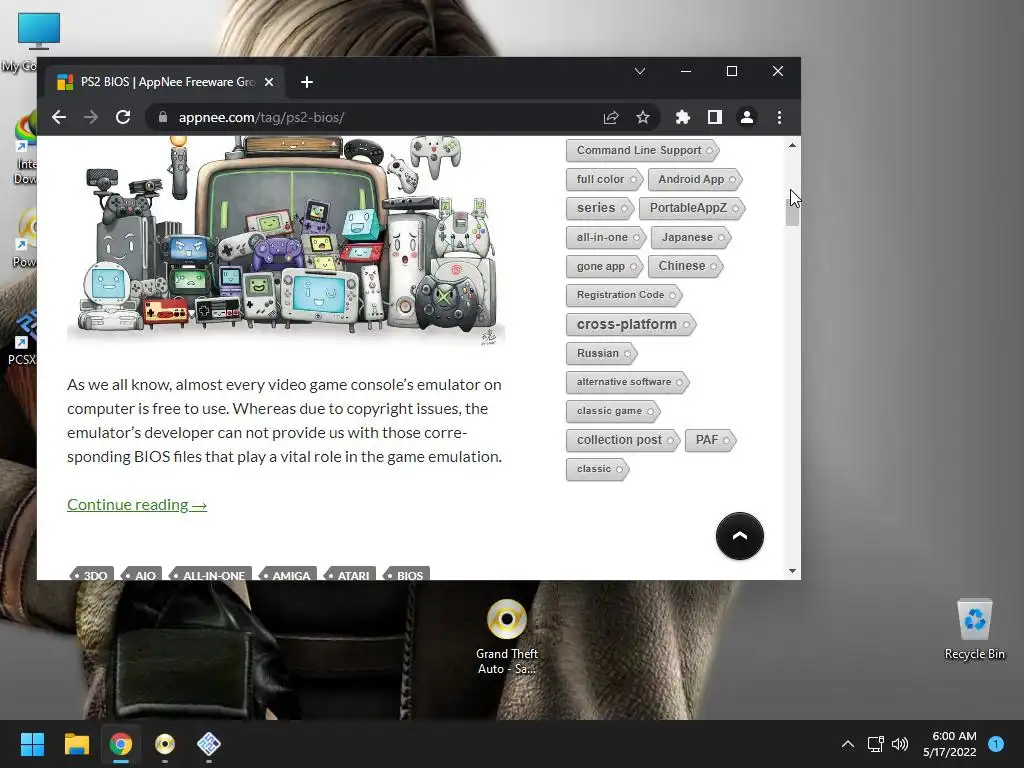1024x768 pixels.
Task: Select the Russian tag
Action: [x=601, y=353]
